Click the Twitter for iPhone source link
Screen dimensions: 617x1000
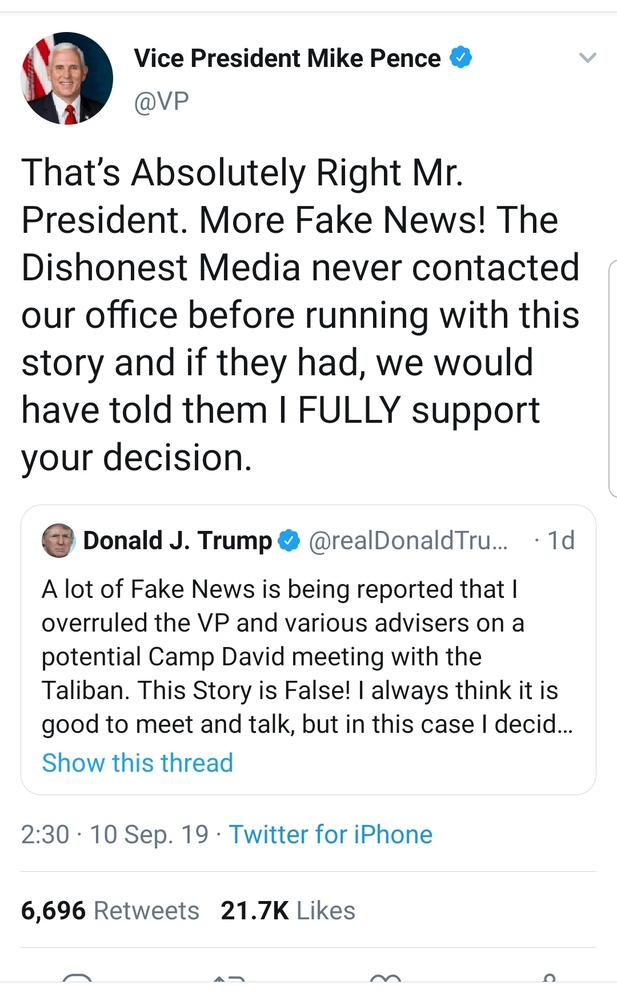click(331, 835)
